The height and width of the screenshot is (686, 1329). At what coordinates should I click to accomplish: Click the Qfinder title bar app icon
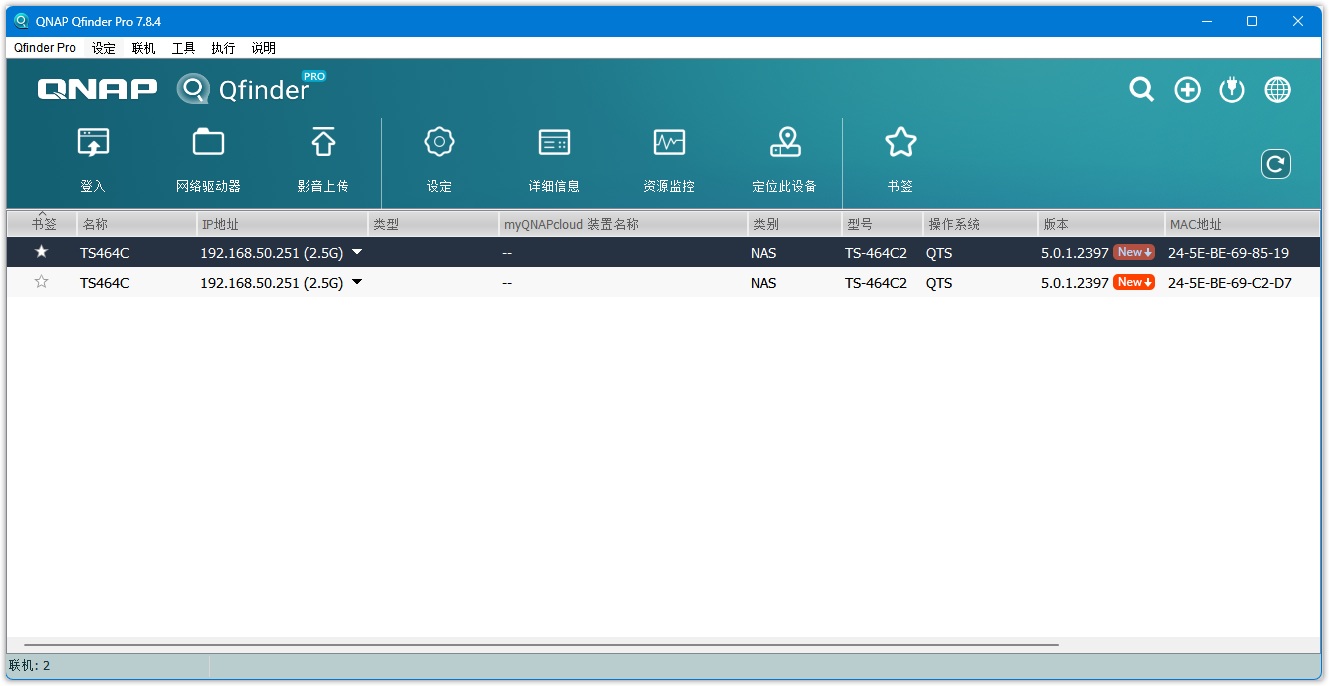(21, 21)
